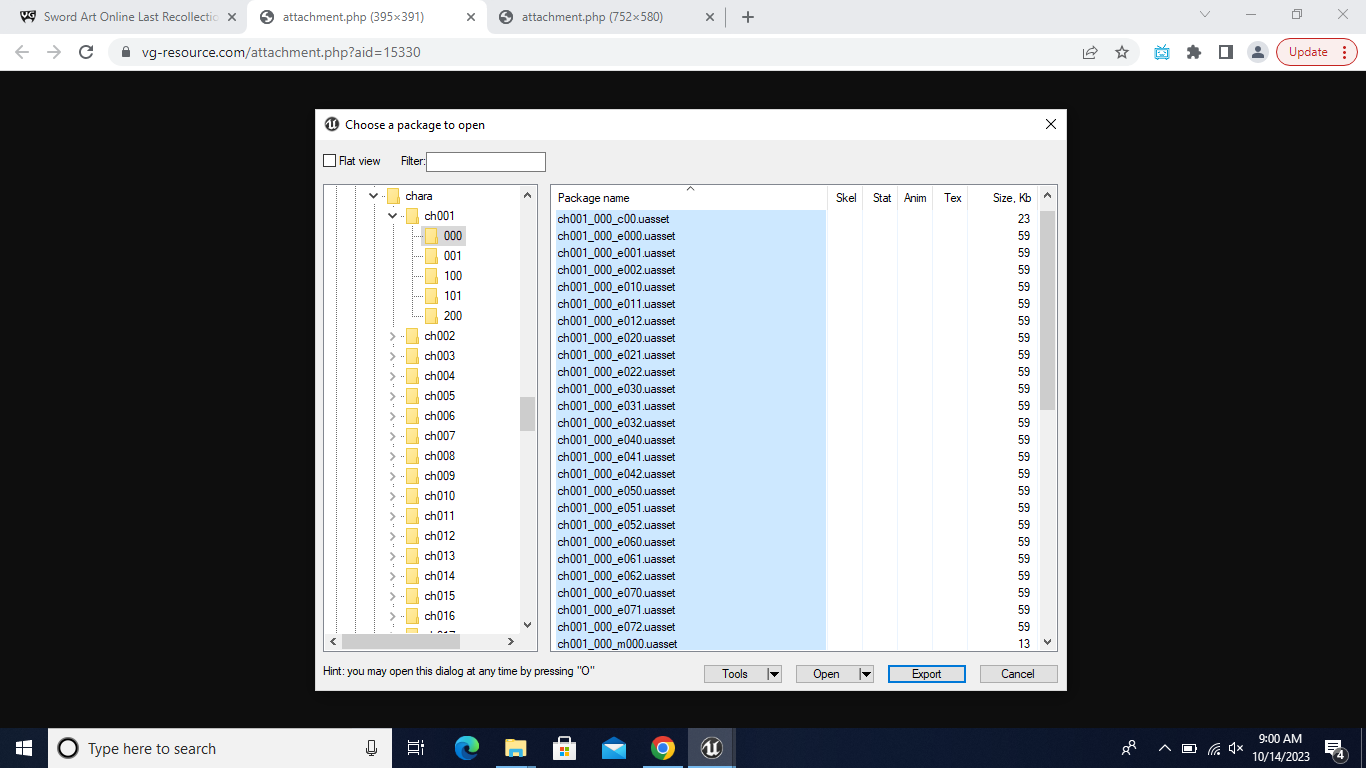Switch to the attachment.php (752×580) tab
The width and height of the screenshot is (1366, 768).
coord(604,17)
